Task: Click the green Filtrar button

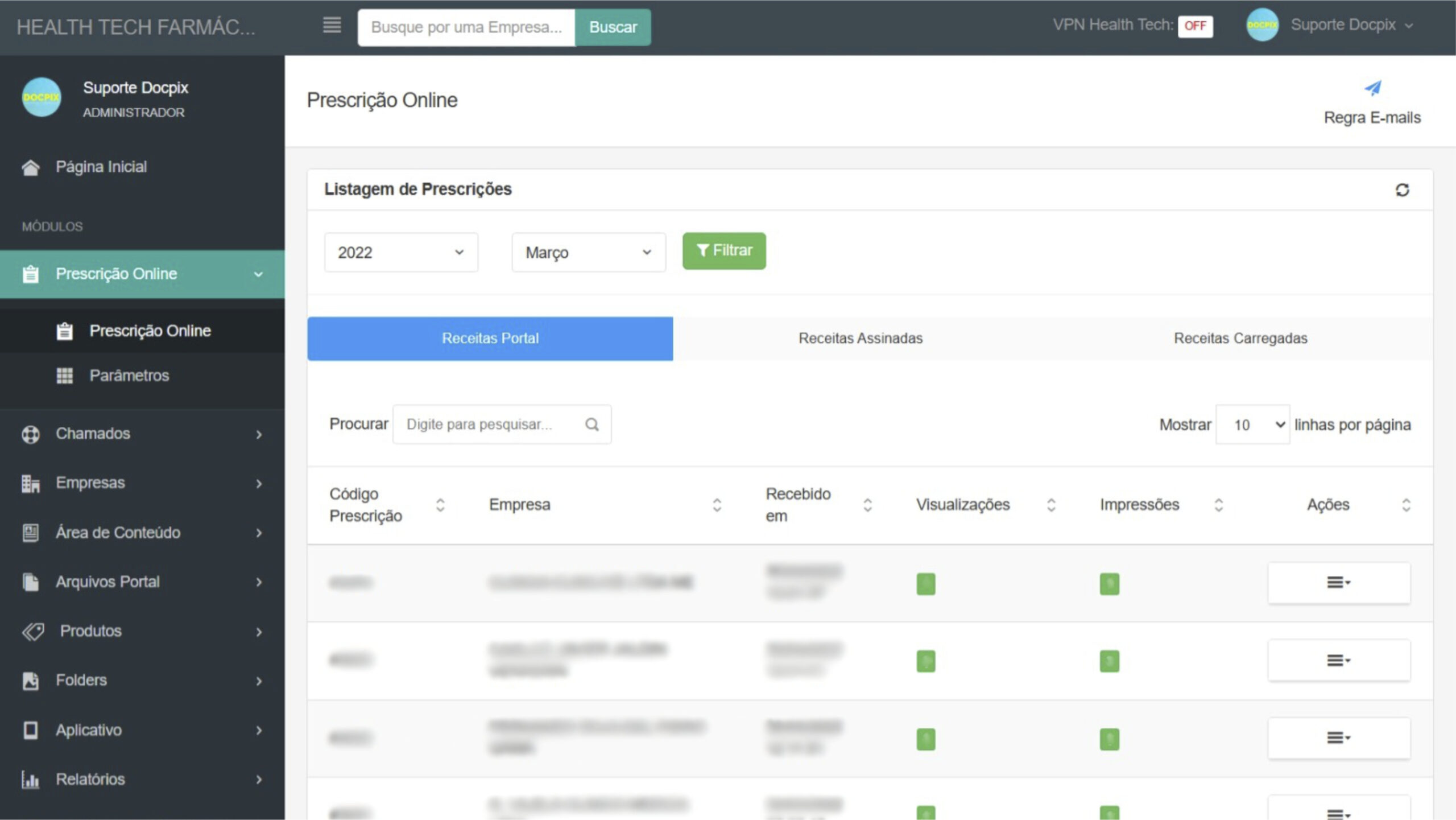Action: 723,251
